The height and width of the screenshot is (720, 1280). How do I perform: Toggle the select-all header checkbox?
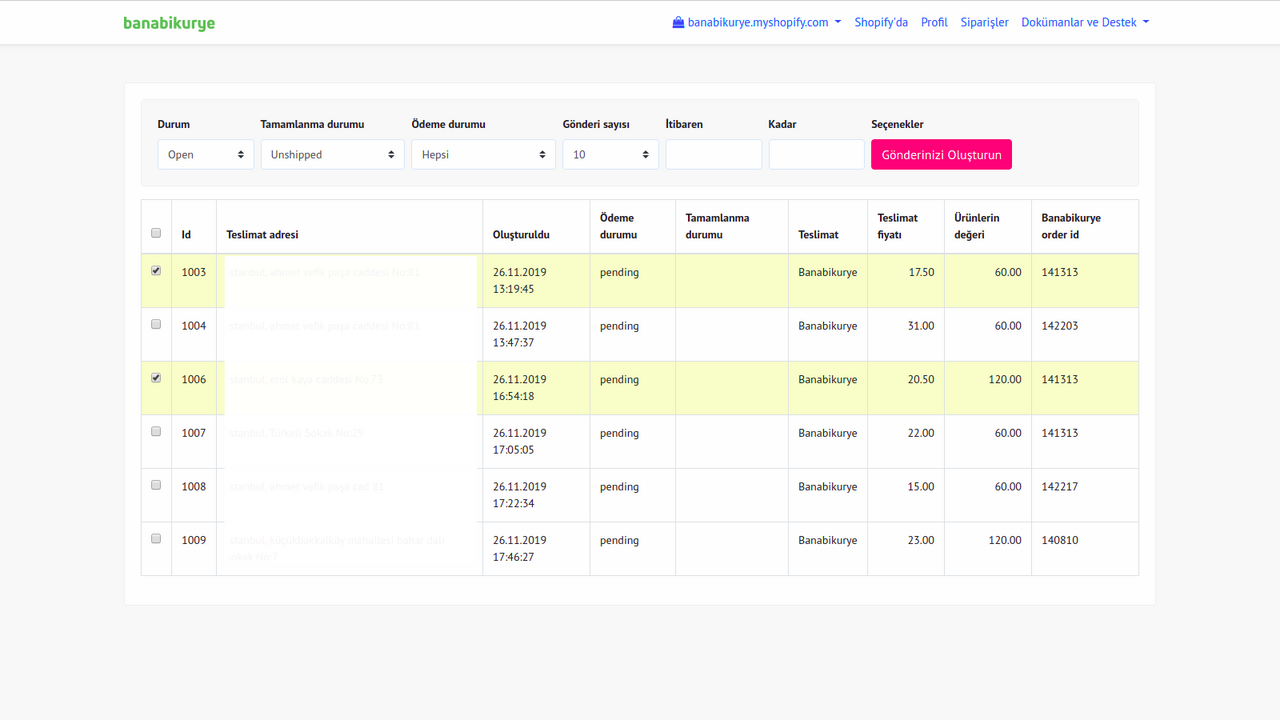pyautogui.click(x=156, y=233)
